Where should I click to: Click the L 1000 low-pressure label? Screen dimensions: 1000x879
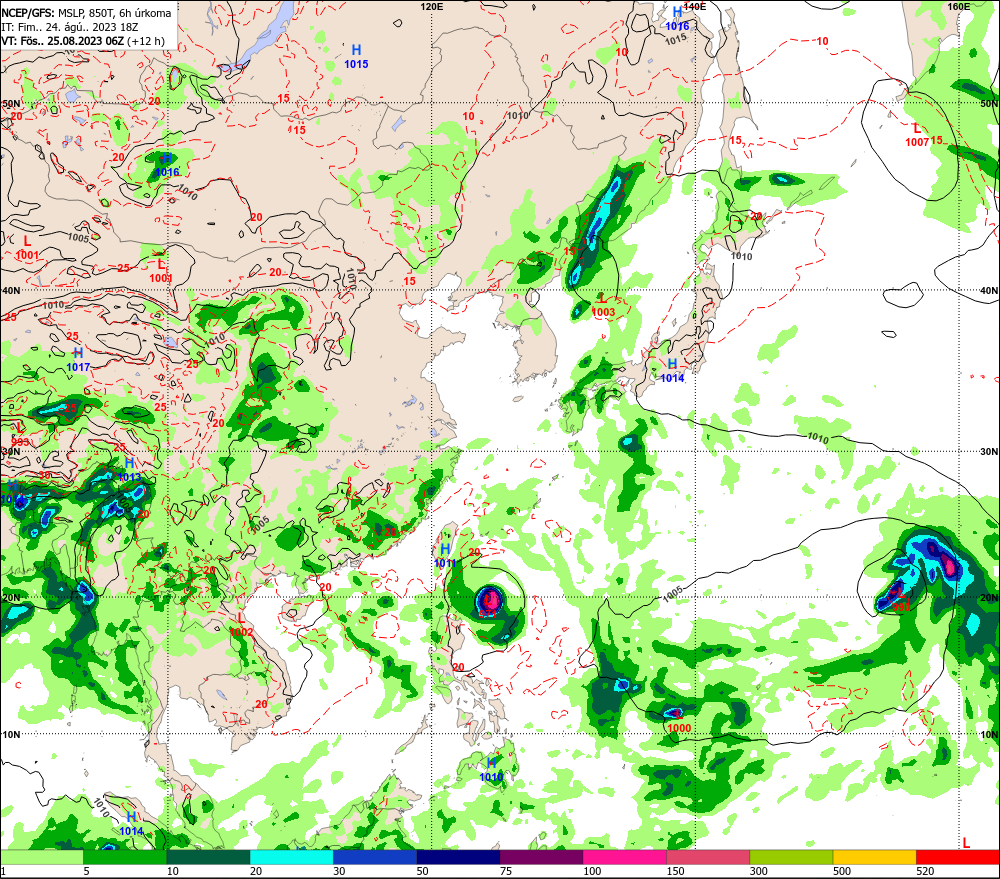coord(679,721)
